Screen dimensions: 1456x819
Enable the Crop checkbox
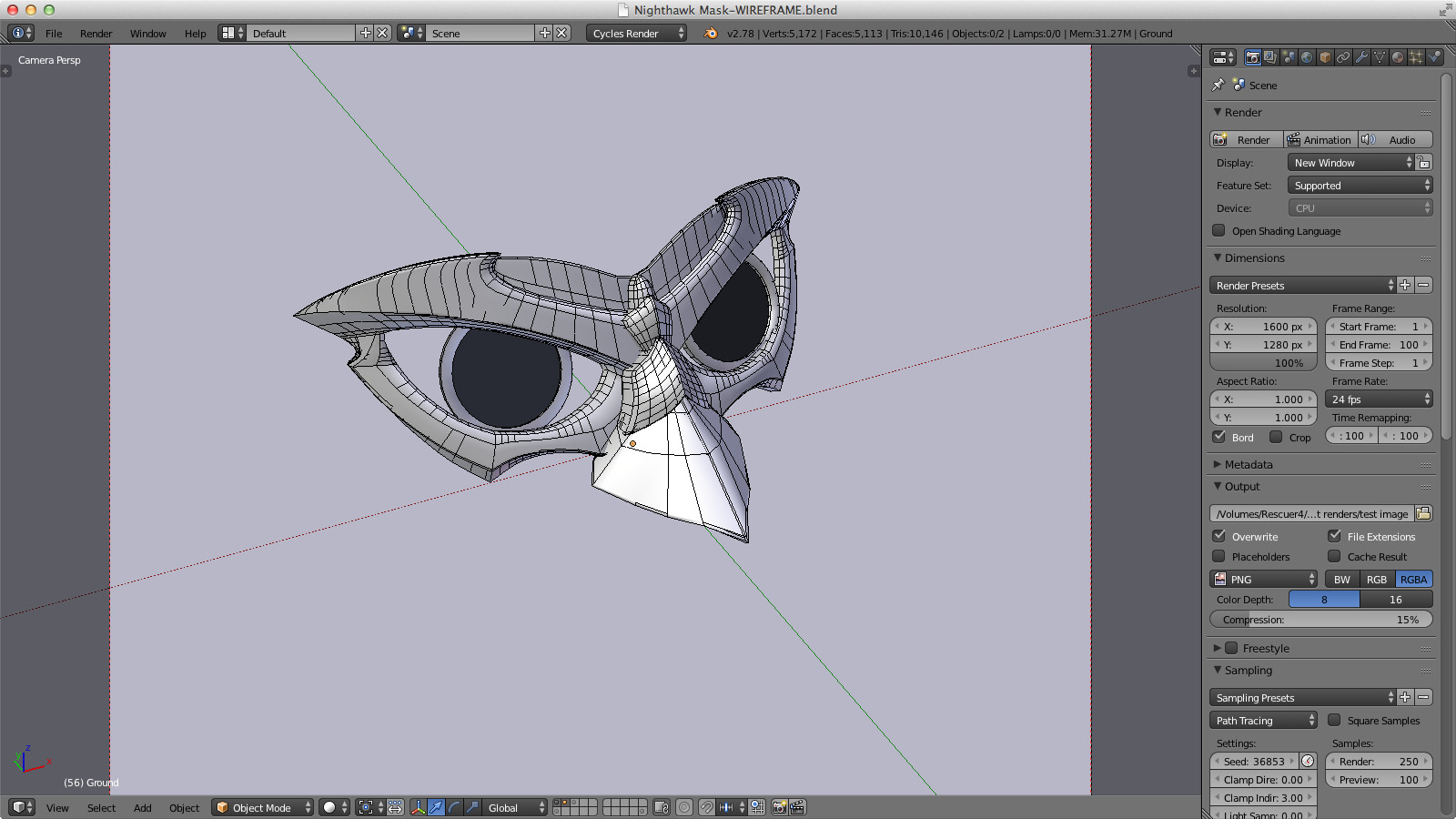pos(1276,437)
